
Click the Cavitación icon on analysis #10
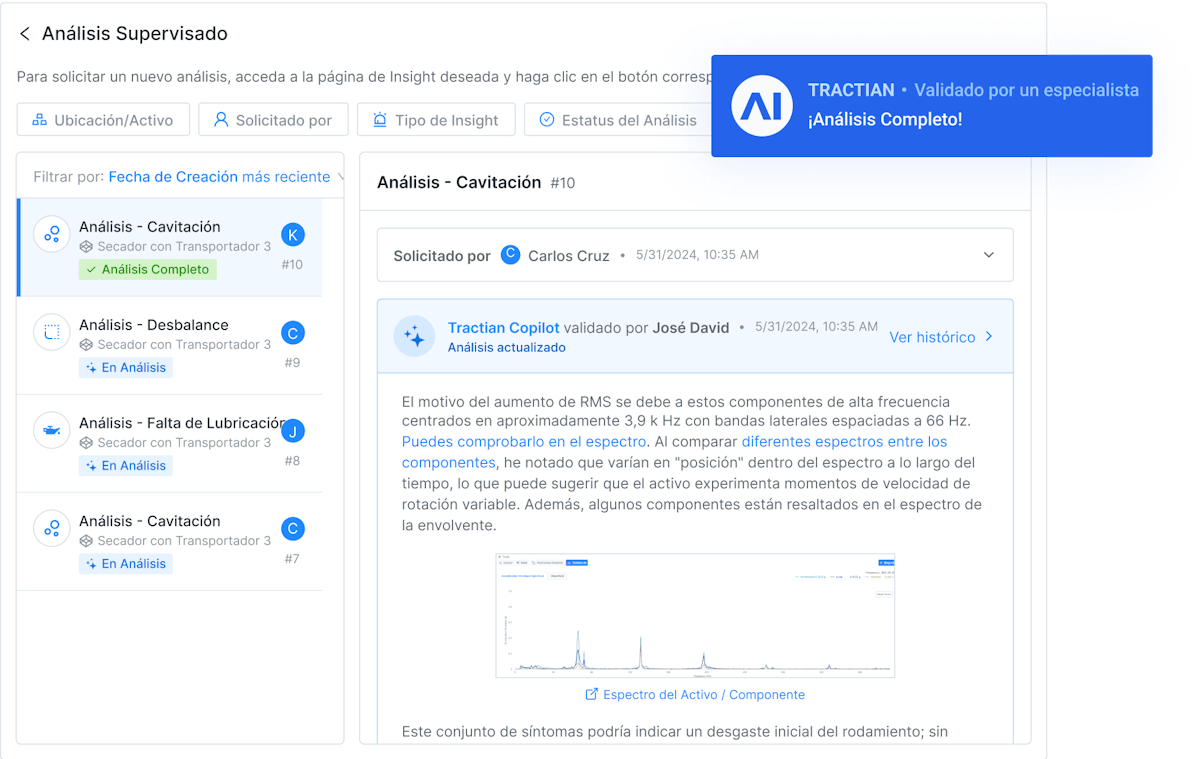pos(51,235)
